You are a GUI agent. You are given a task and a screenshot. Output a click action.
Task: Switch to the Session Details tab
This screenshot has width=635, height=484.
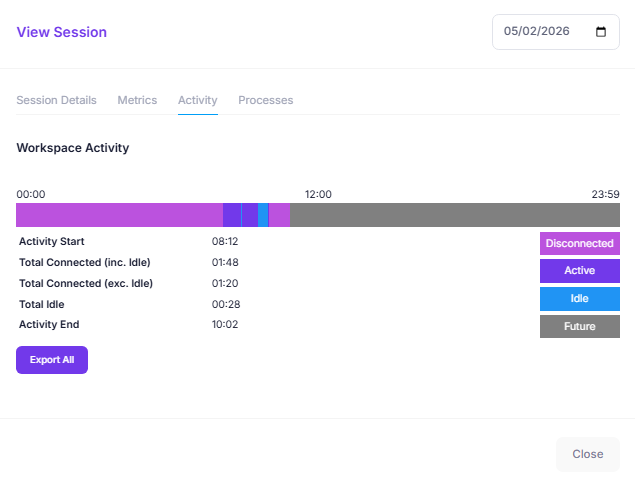click(x=57, y=100)
